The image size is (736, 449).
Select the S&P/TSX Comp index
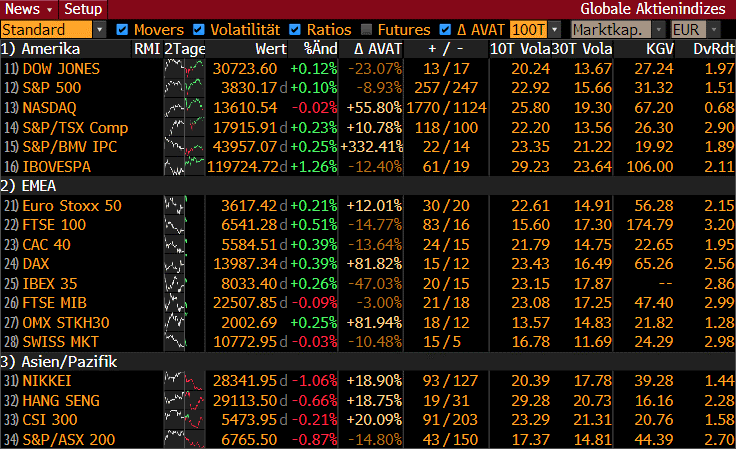coord(75,127)
